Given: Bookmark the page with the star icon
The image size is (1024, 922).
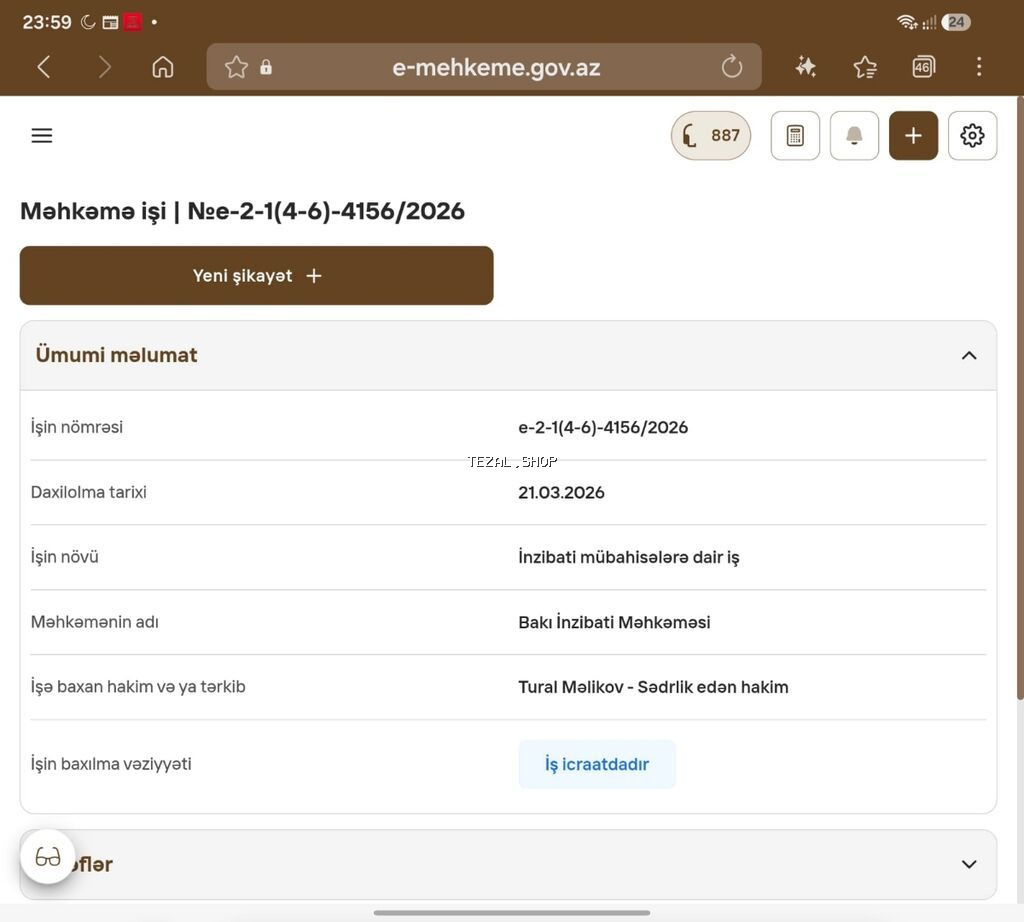Looking at the screenshot, I should pyautogui.click(x=236, y=67).
